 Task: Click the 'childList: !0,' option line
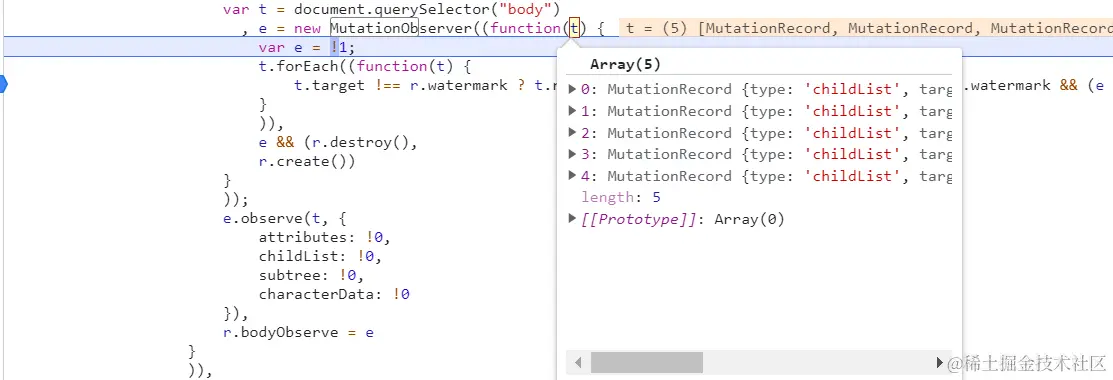click(x=320, y=256)
